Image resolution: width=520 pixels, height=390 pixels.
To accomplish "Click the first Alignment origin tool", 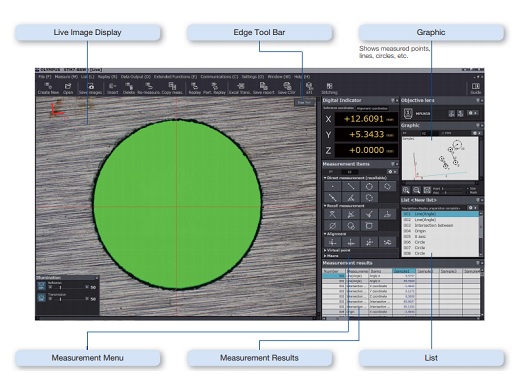I will [333, 242].
